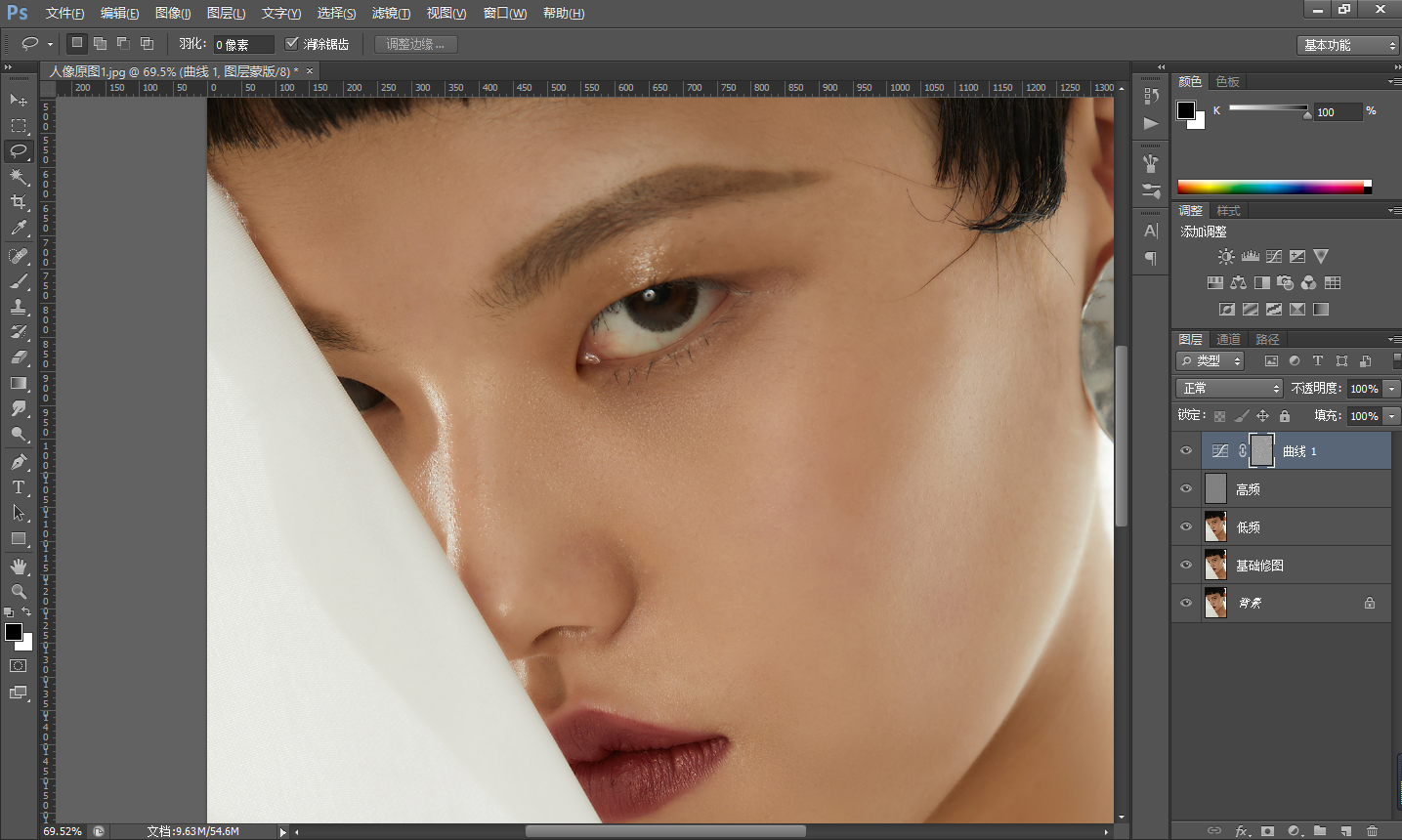Click the layer mask button at panel bottom
This screenshot has width=1402, height=840.
[x=1267, y=831]
